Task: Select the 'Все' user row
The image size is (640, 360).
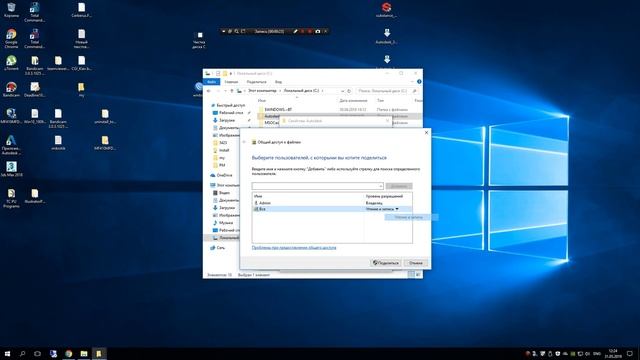Action: click(332, 209)
